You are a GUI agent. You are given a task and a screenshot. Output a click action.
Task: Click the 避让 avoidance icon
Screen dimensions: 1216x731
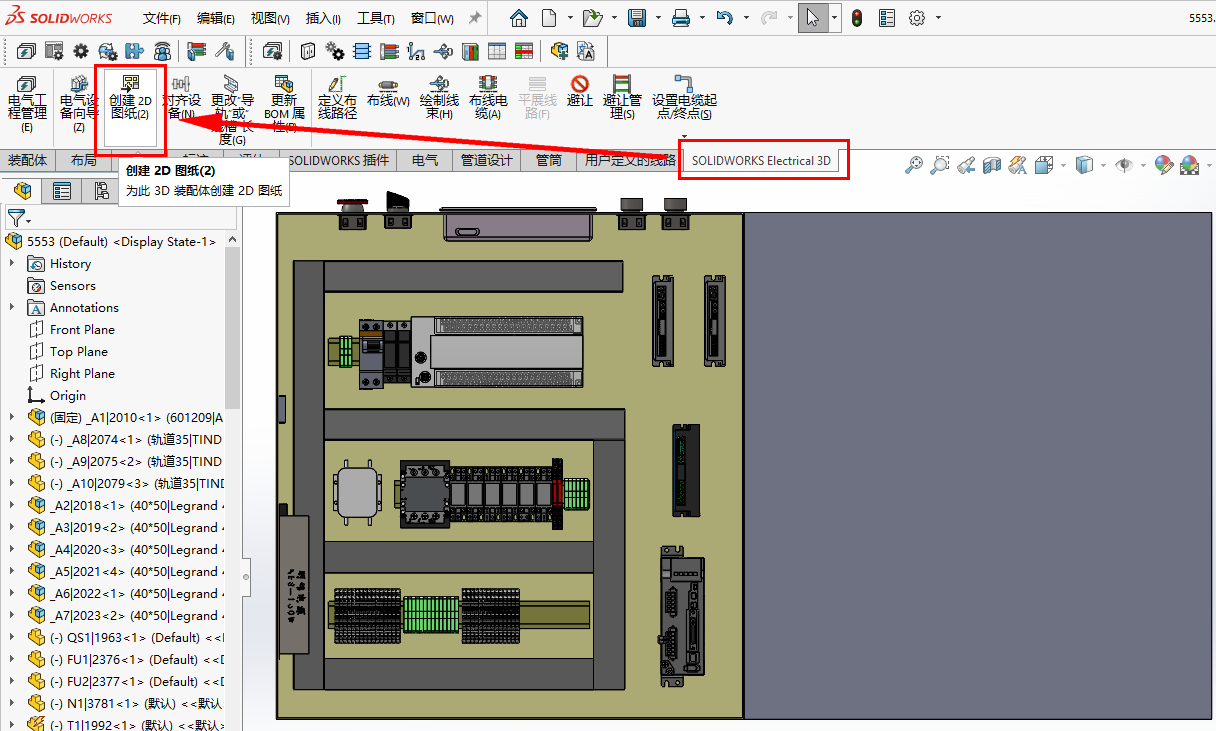tap(580, 91)
